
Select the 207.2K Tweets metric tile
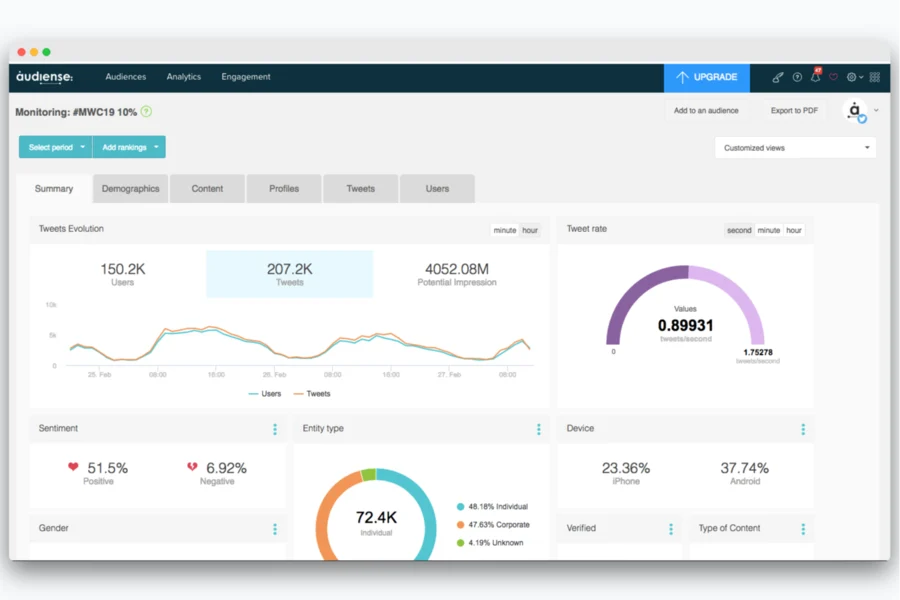coord(289,274)
